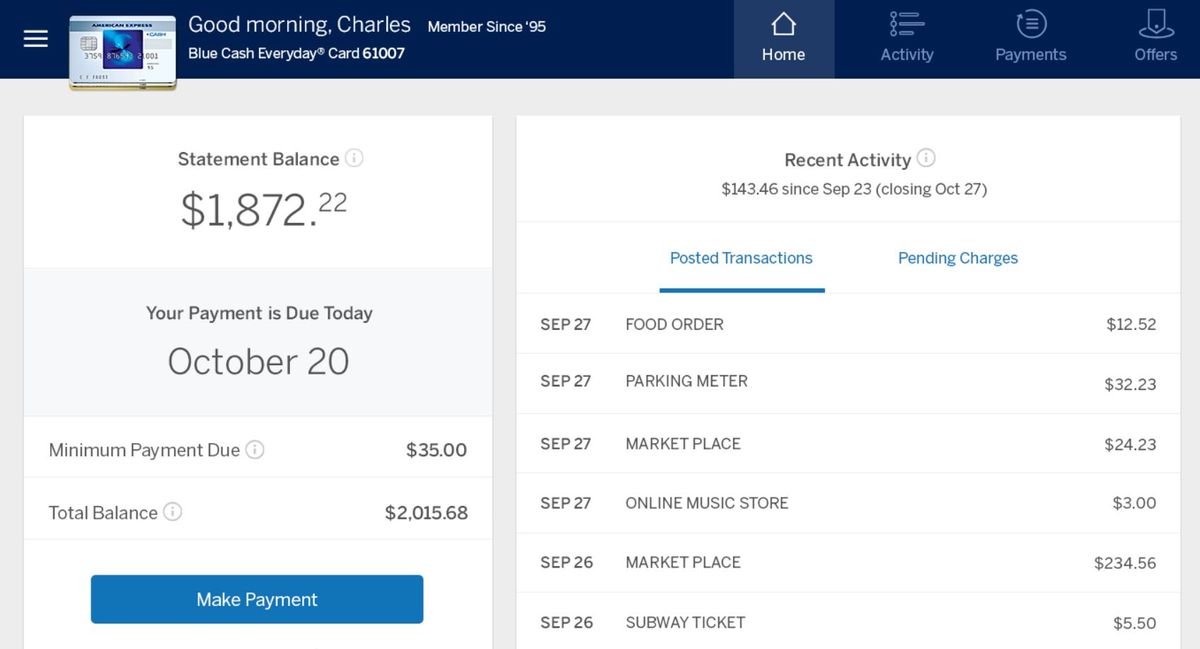The height and width of the screenshot is (649, 1200).
Task: Open the hamburger navigation menu
Action: (35, 39)
